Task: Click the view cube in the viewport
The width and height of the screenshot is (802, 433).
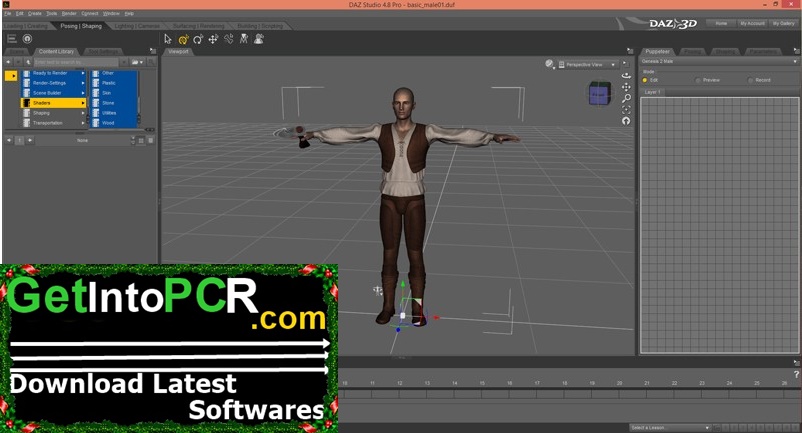Action: point(598,94)
